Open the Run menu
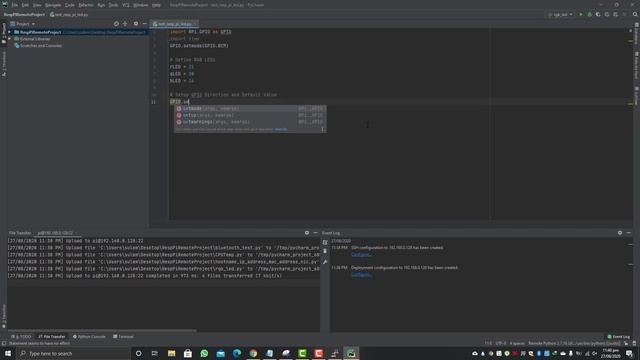The height and width of the screenshot is (360, 640). [101, 5]
